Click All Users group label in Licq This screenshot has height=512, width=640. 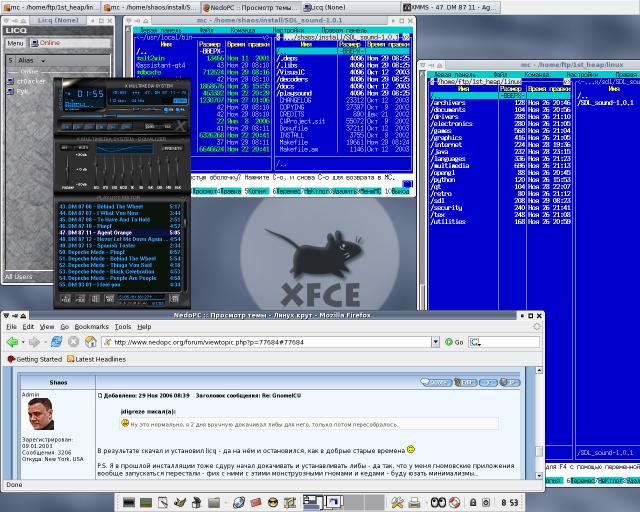[19, 277]
